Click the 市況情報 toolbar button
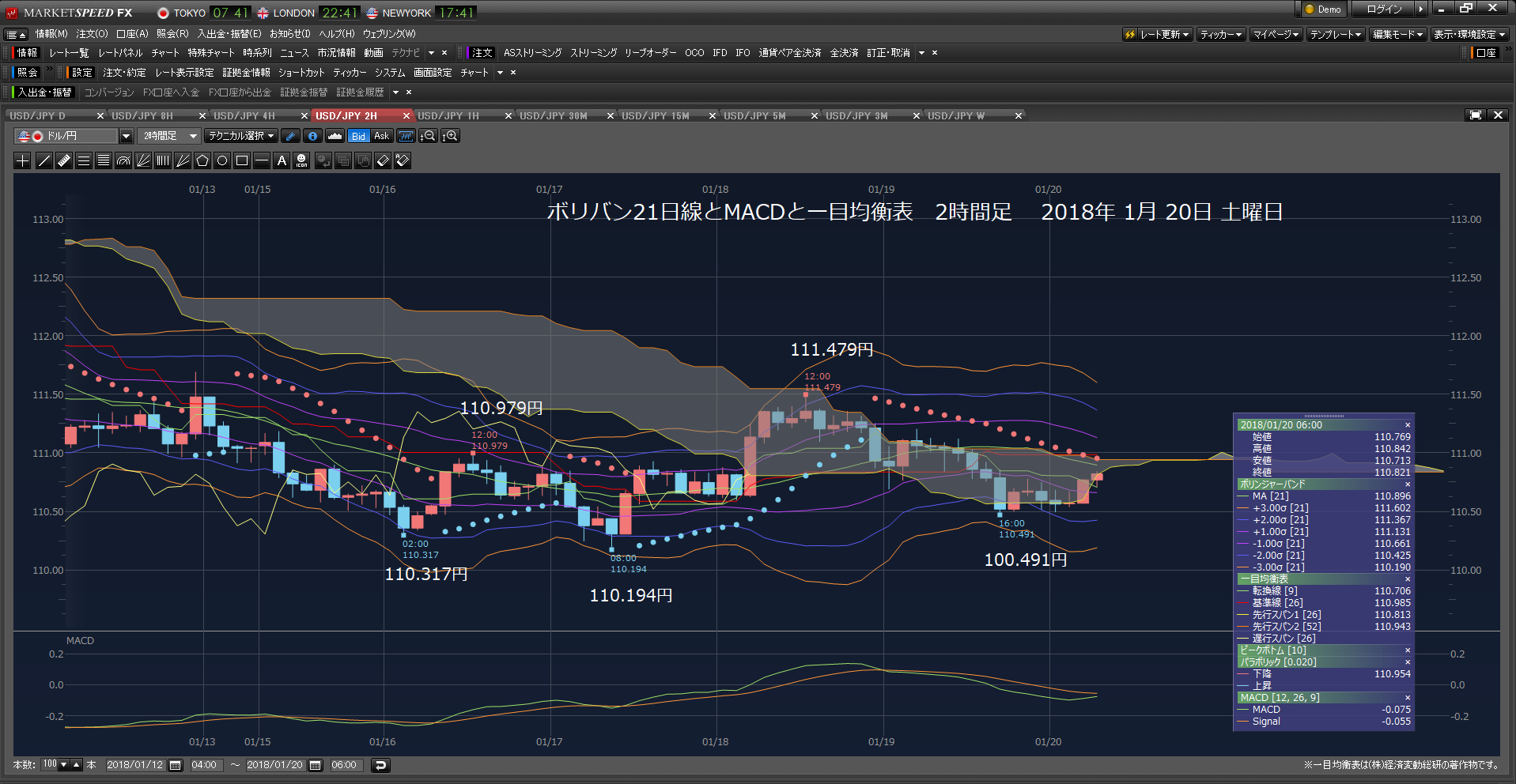 pos(336,53)
